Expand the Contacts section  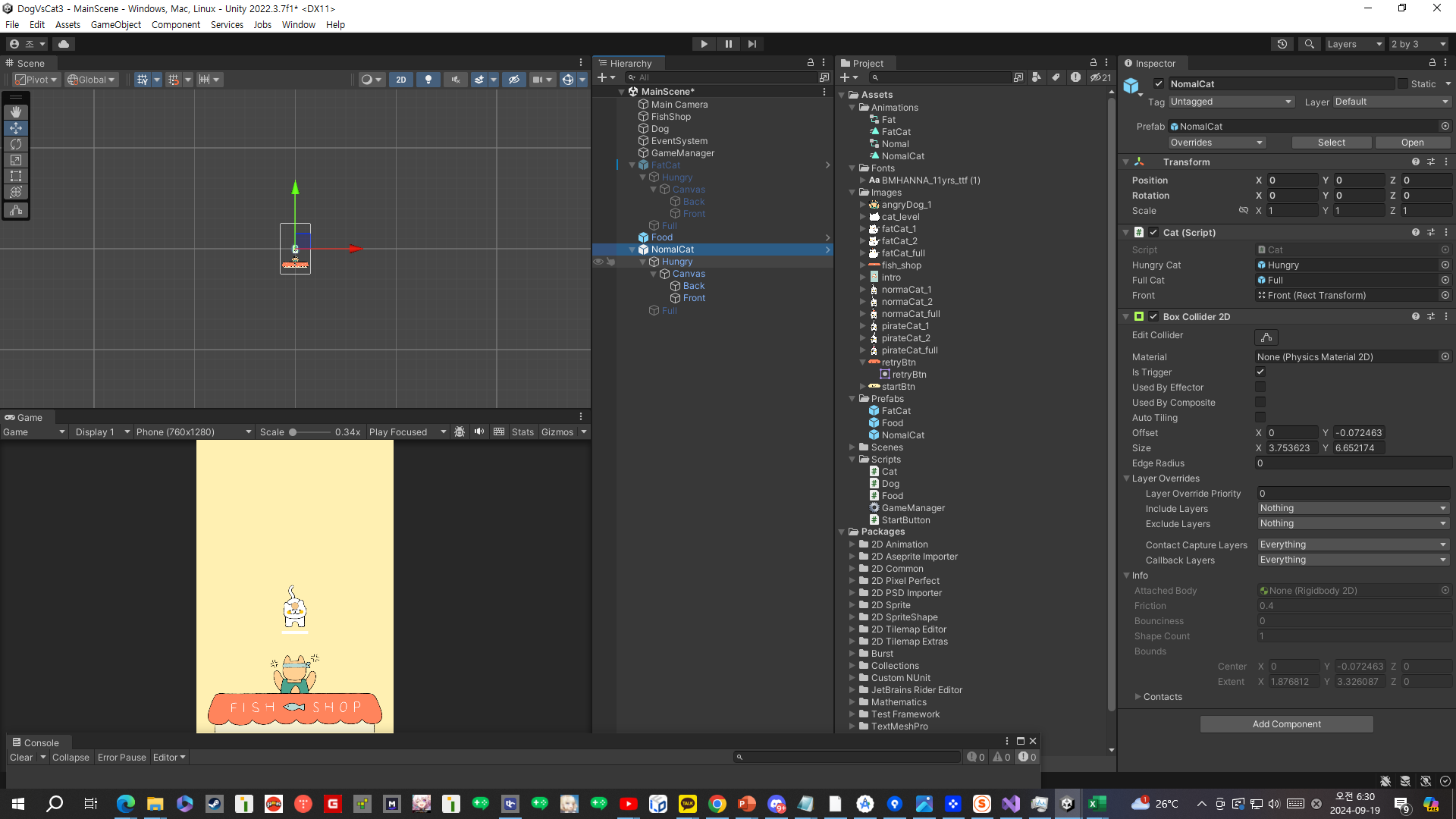point(1137,697)
